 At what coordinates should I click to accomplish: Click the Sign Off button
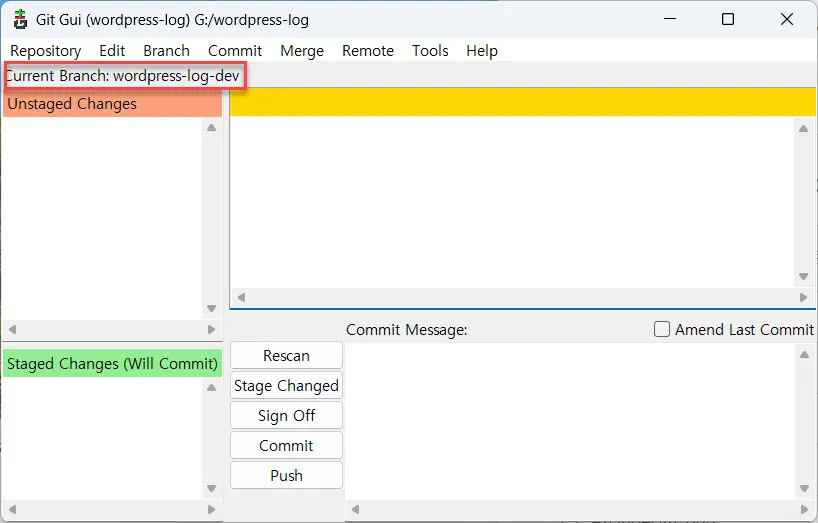pos(286,416)
